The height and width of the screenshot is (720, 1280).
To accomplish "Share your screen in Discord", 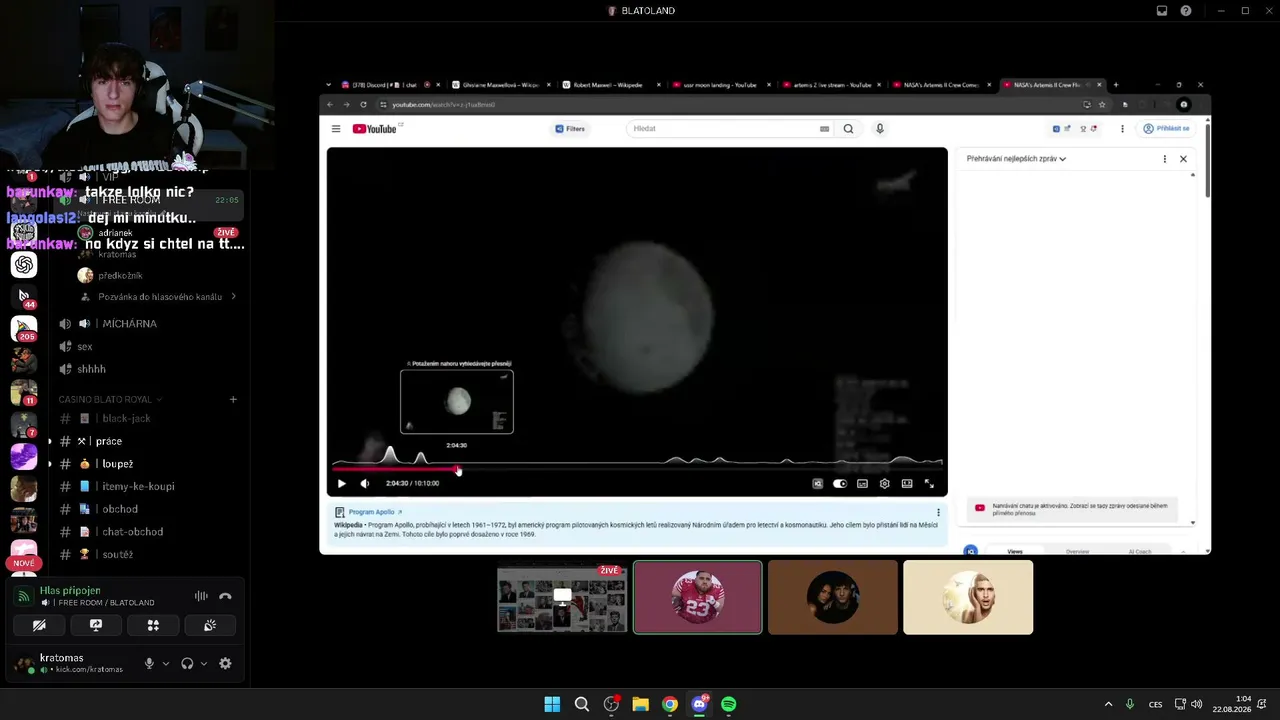I will [x=96, y=625].
